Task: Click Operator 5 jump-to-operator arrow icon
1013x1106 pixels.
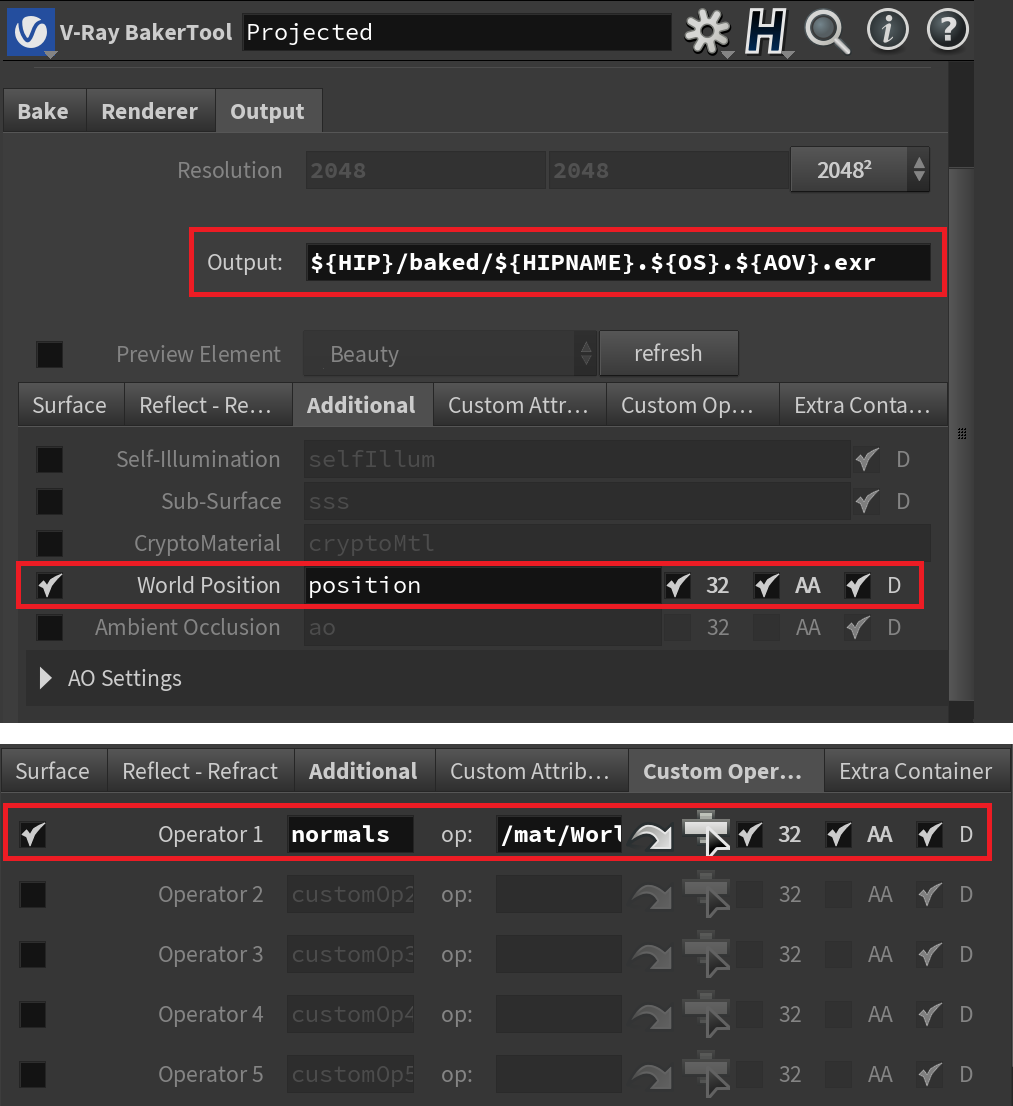Action: click(x=652, y=1075)
